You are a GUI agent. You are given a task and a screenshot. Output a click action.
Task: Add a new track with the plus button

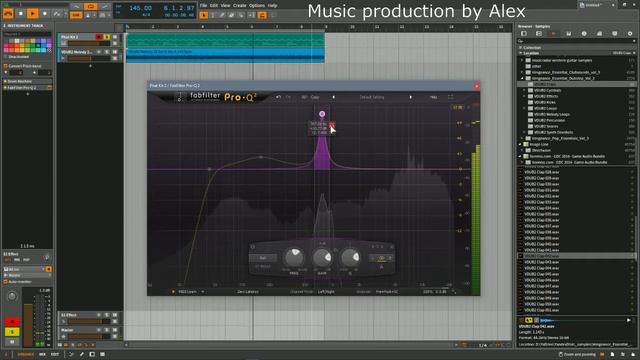(x=90, y=66)
